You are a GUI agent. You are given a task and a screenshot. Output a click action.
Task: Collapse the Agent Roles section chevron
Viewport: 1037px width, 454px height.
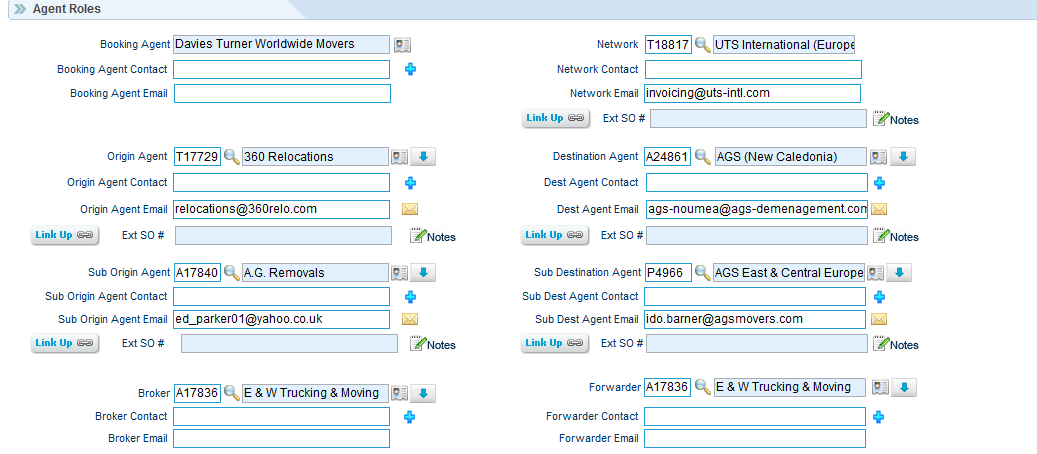[20, 9]
